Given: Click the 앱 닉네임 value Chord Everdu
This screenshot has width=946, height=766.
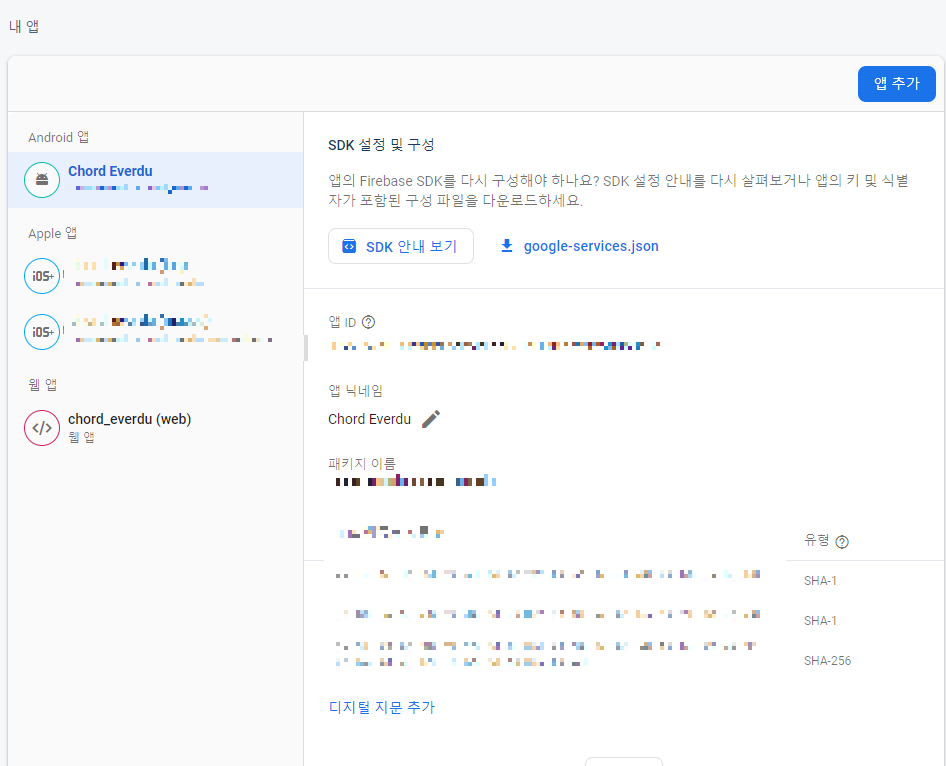Looking at the screenshot, I should tap(369, 419).
